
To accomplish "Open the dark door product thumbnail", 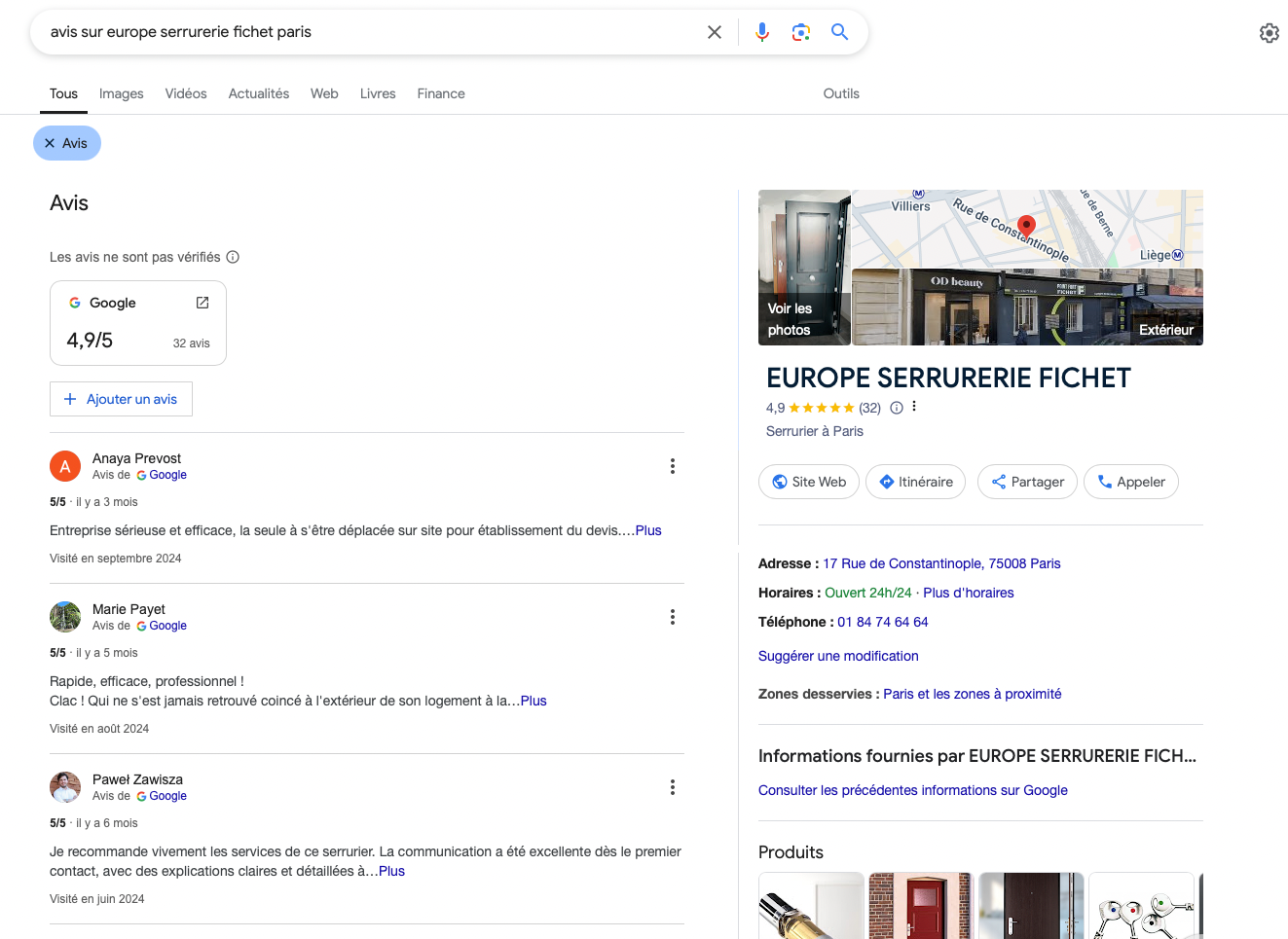I will (1031, 906).
